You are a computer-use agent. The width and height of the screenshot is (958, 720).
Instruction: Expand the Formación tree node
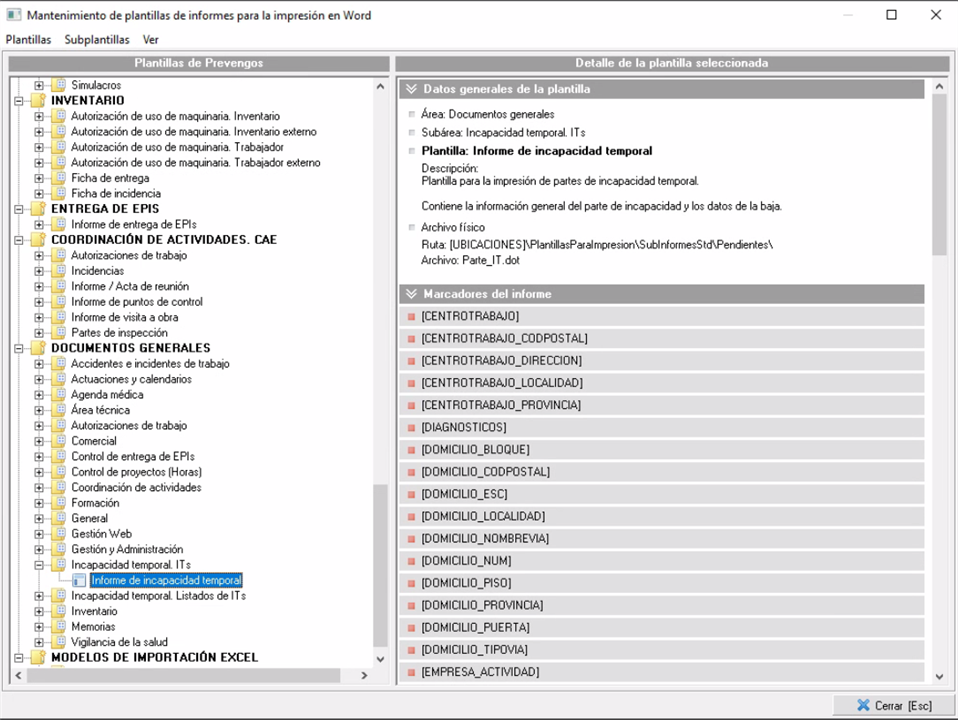click(x=39, y=503)
